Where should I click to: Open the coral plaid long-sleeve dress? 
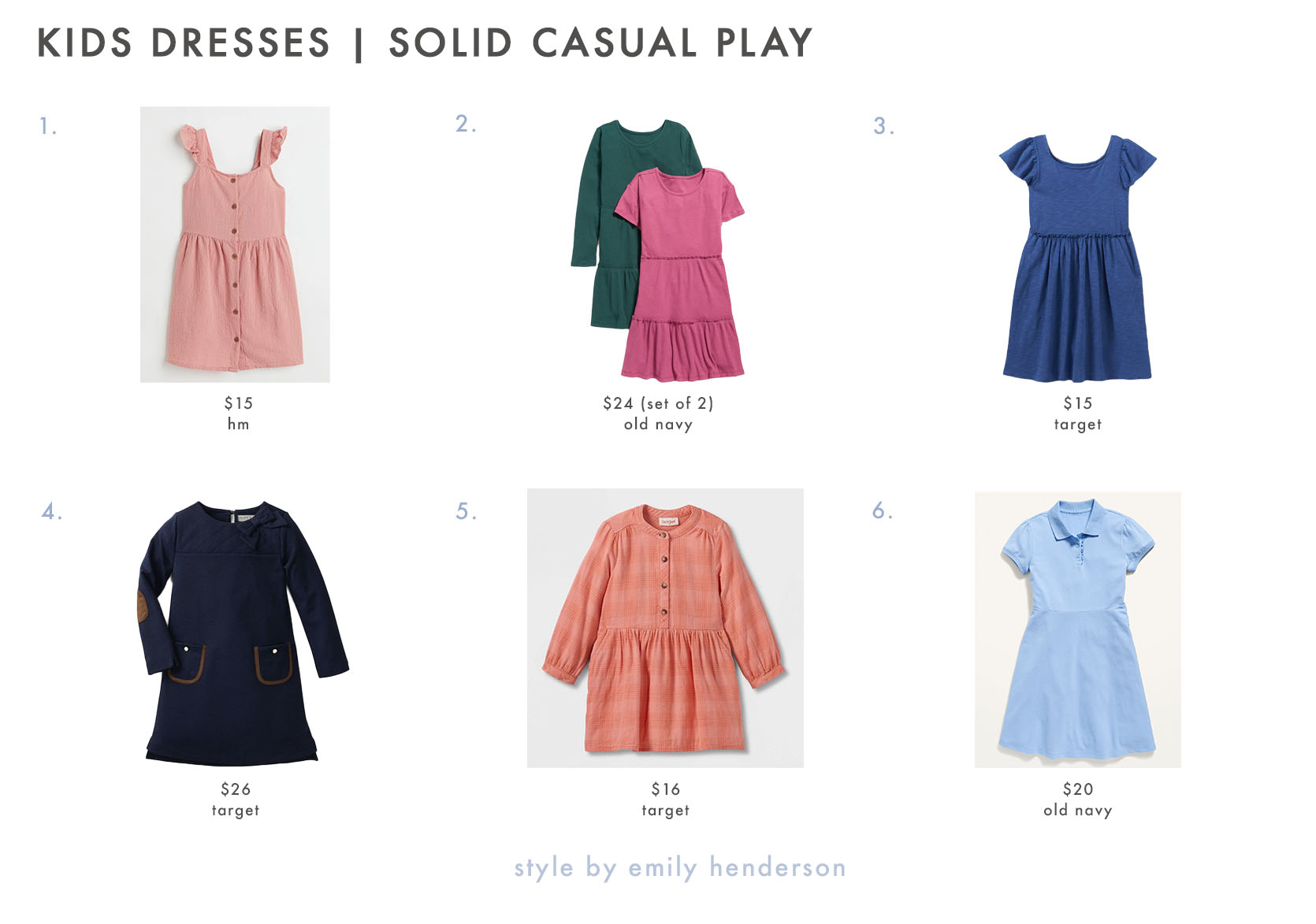665,628
